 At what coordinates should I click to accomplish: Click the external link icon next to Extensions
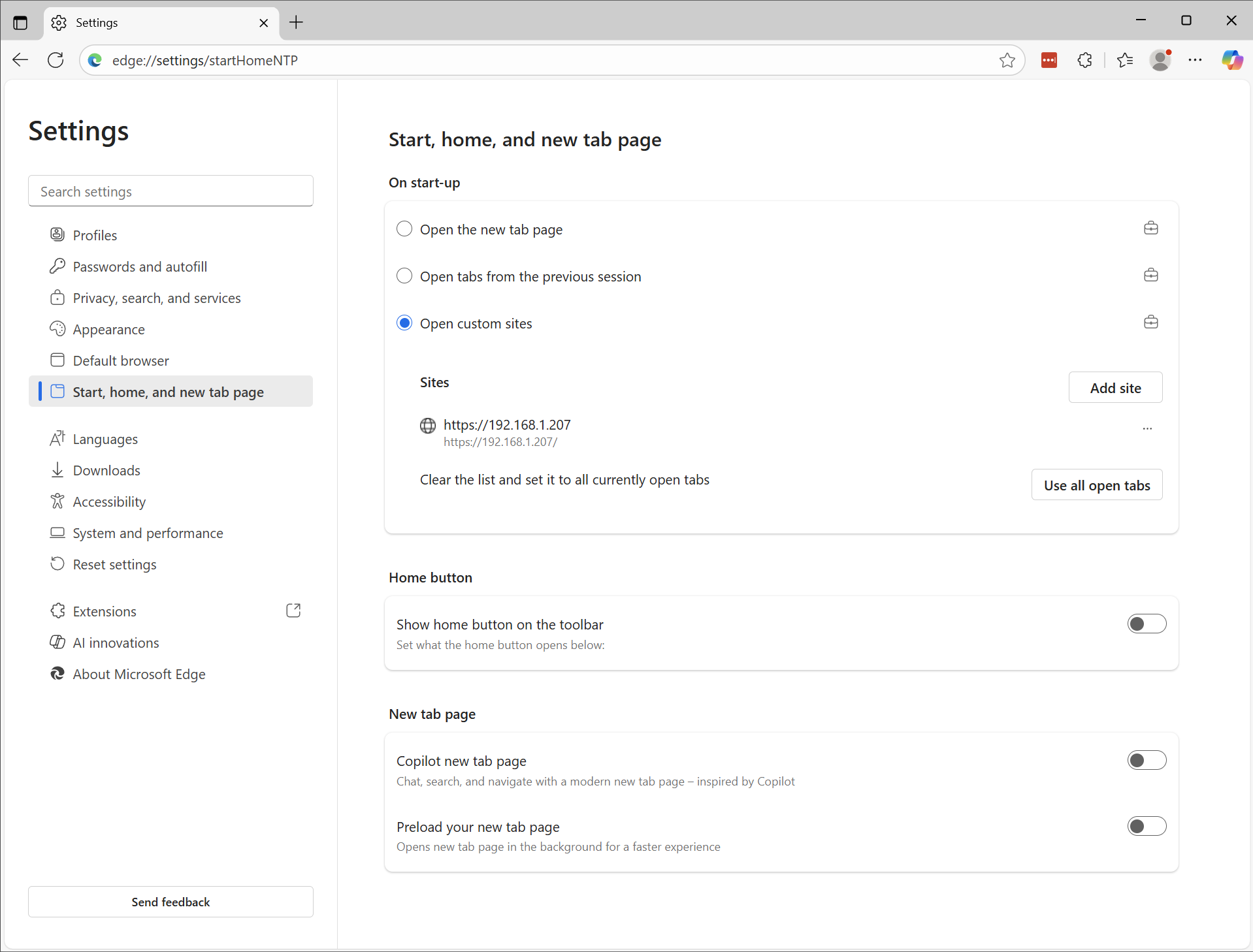[294, 611]
